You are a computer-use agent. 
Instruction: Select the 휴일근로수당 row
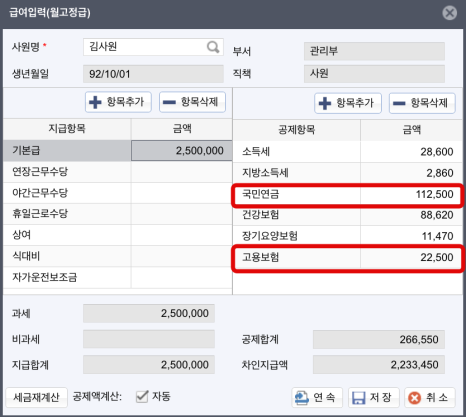point(118,214)
